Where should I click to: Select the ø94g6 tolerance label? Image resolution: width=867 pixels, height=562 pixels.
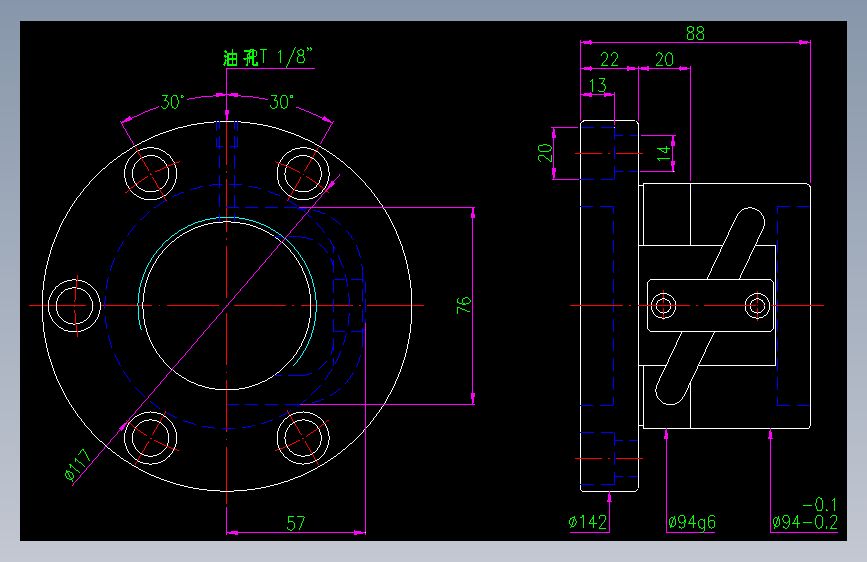pos(691,522)
